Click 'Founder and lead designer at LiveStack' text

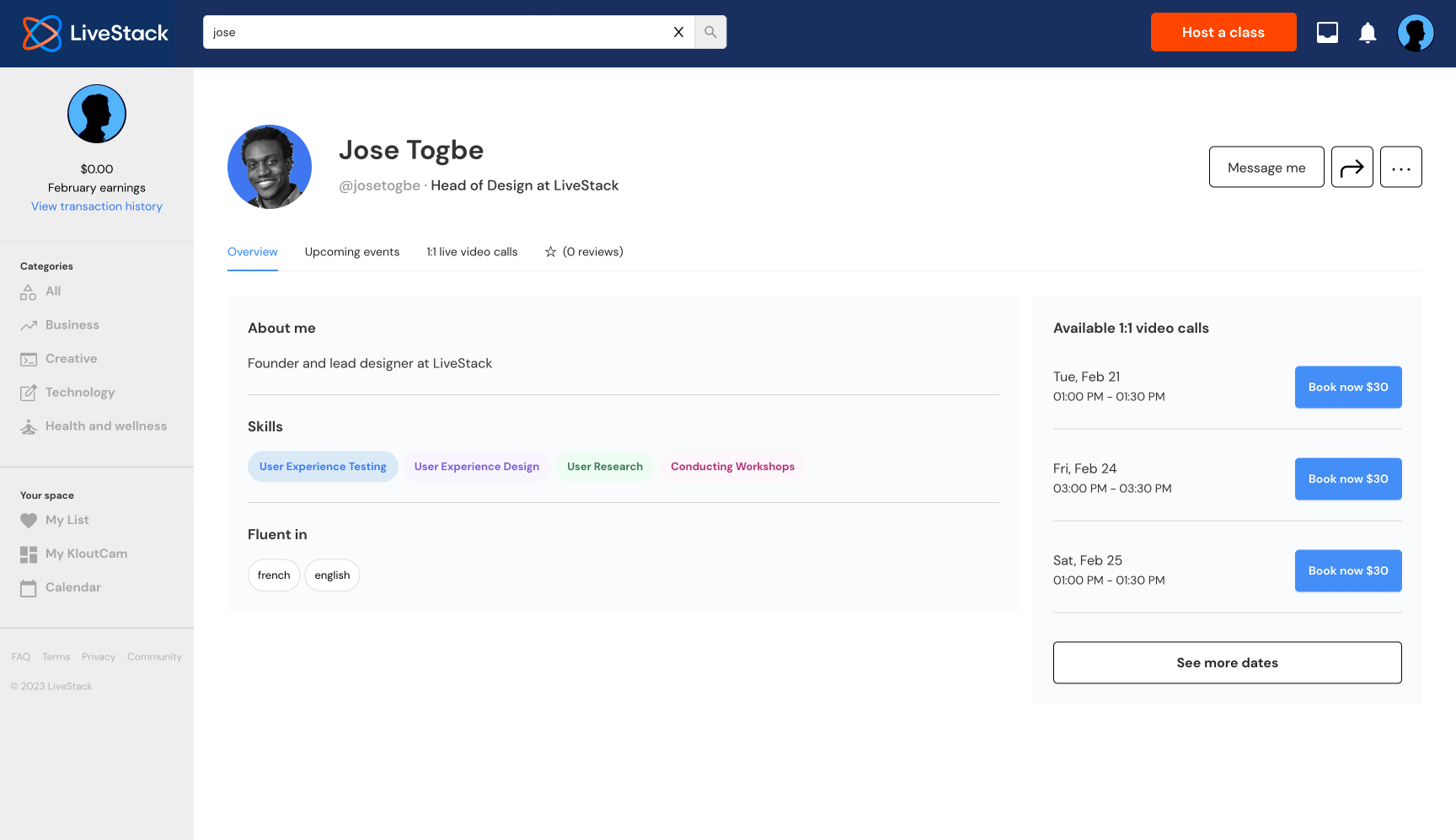pyautogui.click(x=370, y=363)
